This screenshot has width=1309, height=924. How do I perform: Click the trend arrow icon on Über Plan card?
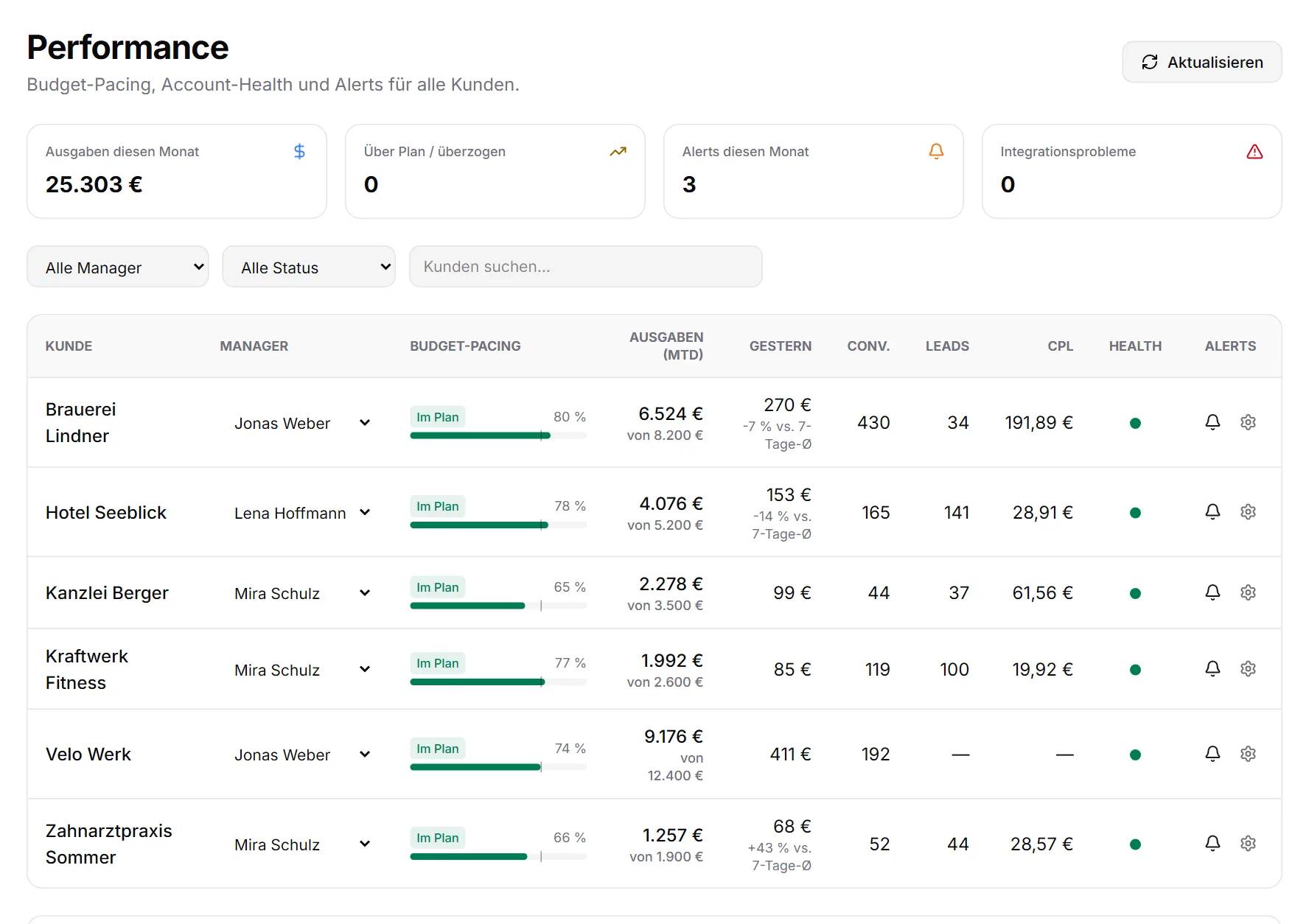tap(618, 151)
